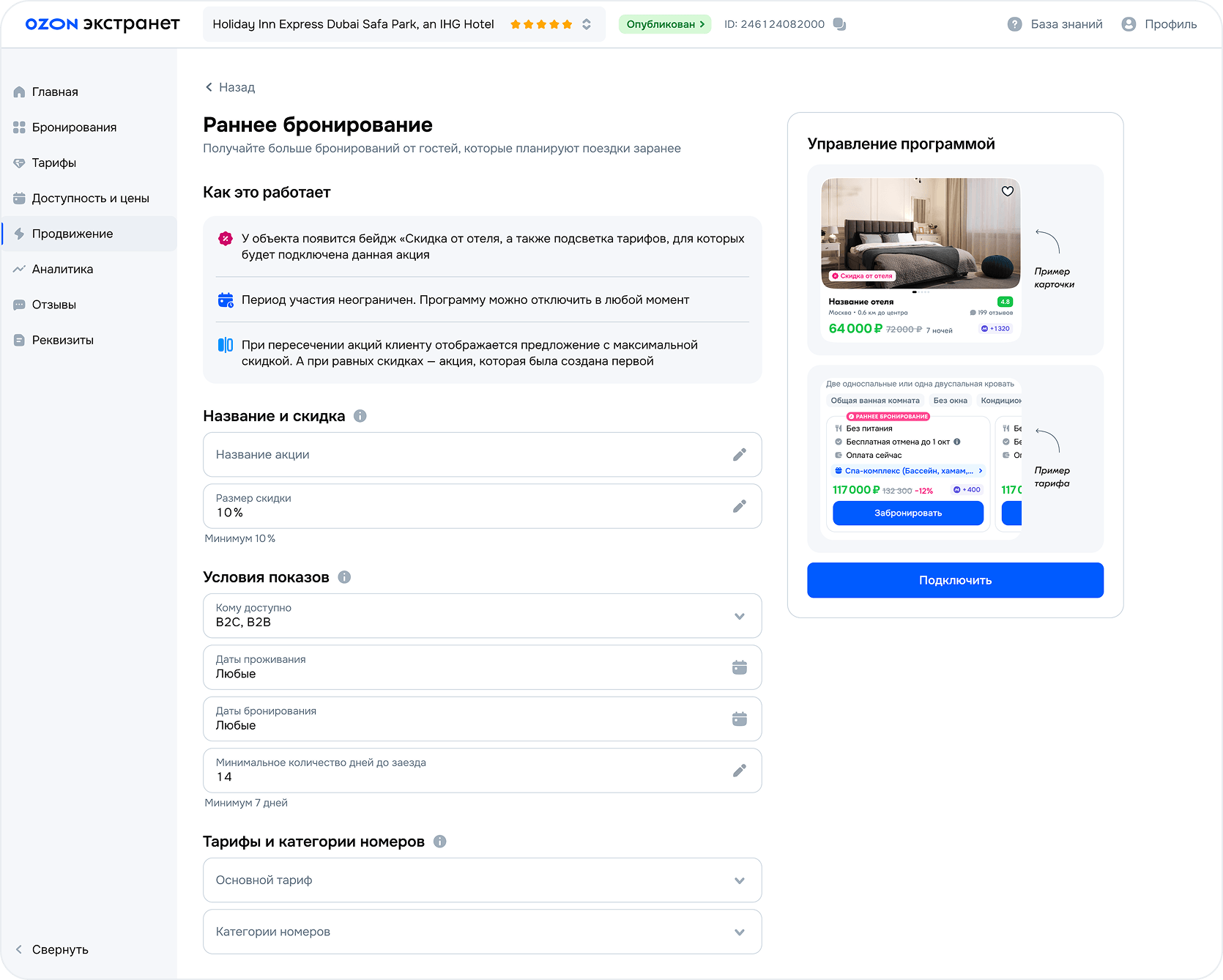Image resolution: width=1223 pixels, height=980 pixels.
Task: Go to Главная in the sidebar
Action: [x=89, y=92]
